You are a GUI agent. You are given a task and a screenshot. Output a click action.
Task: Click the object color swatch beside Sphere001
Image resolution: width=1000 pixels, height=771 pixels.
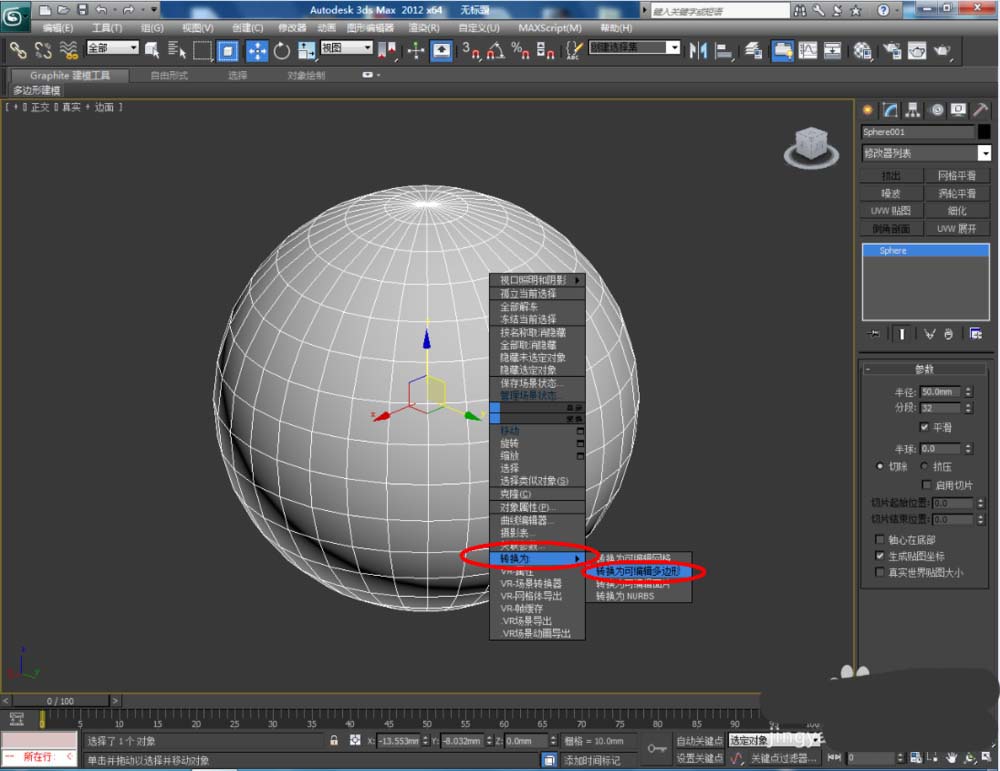(985, 132)
